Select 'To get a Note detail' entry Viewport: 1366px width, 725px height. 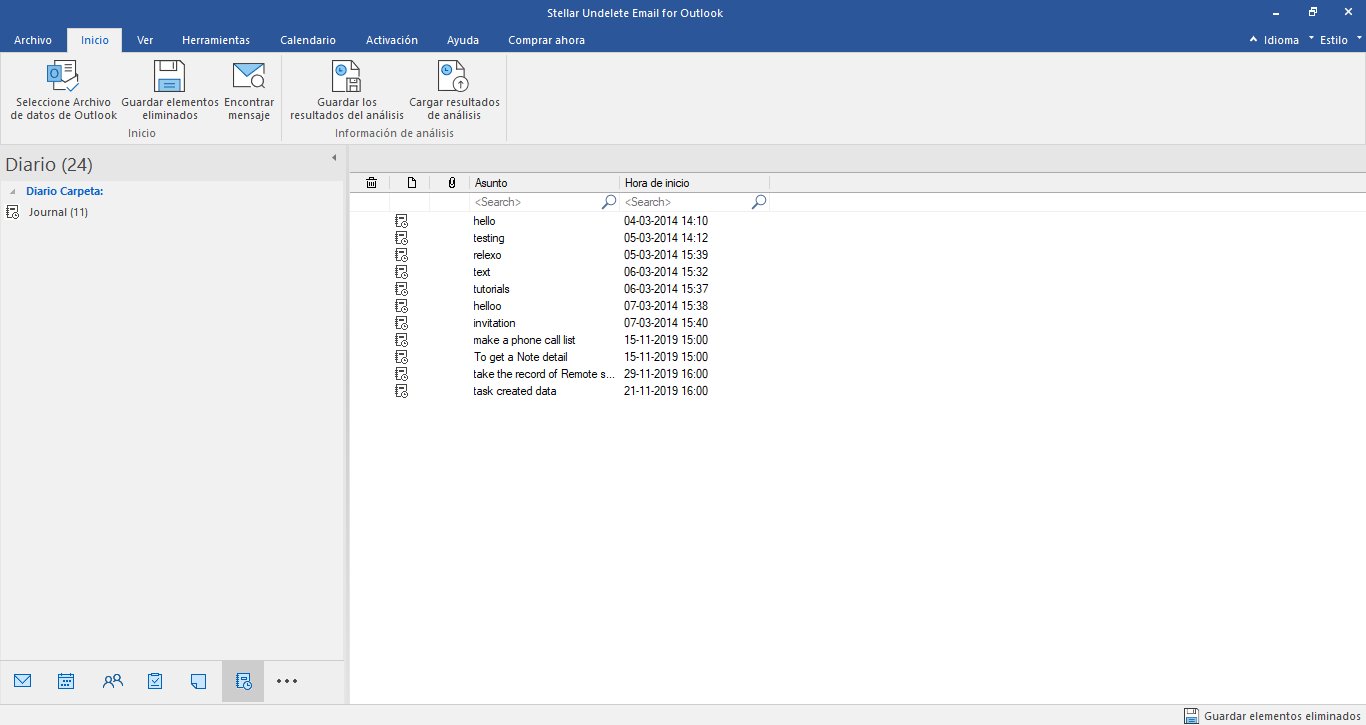coord(520,357)
